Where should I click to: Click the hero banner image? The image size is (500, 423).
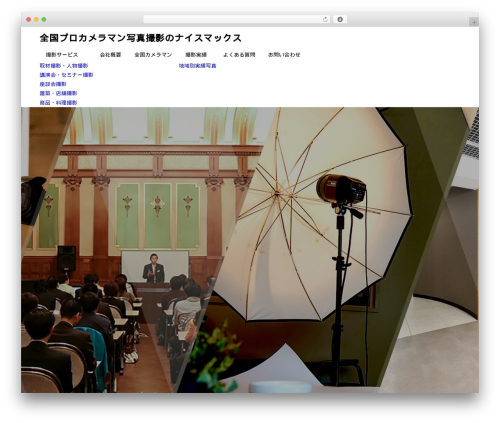(x=250, y=250)
